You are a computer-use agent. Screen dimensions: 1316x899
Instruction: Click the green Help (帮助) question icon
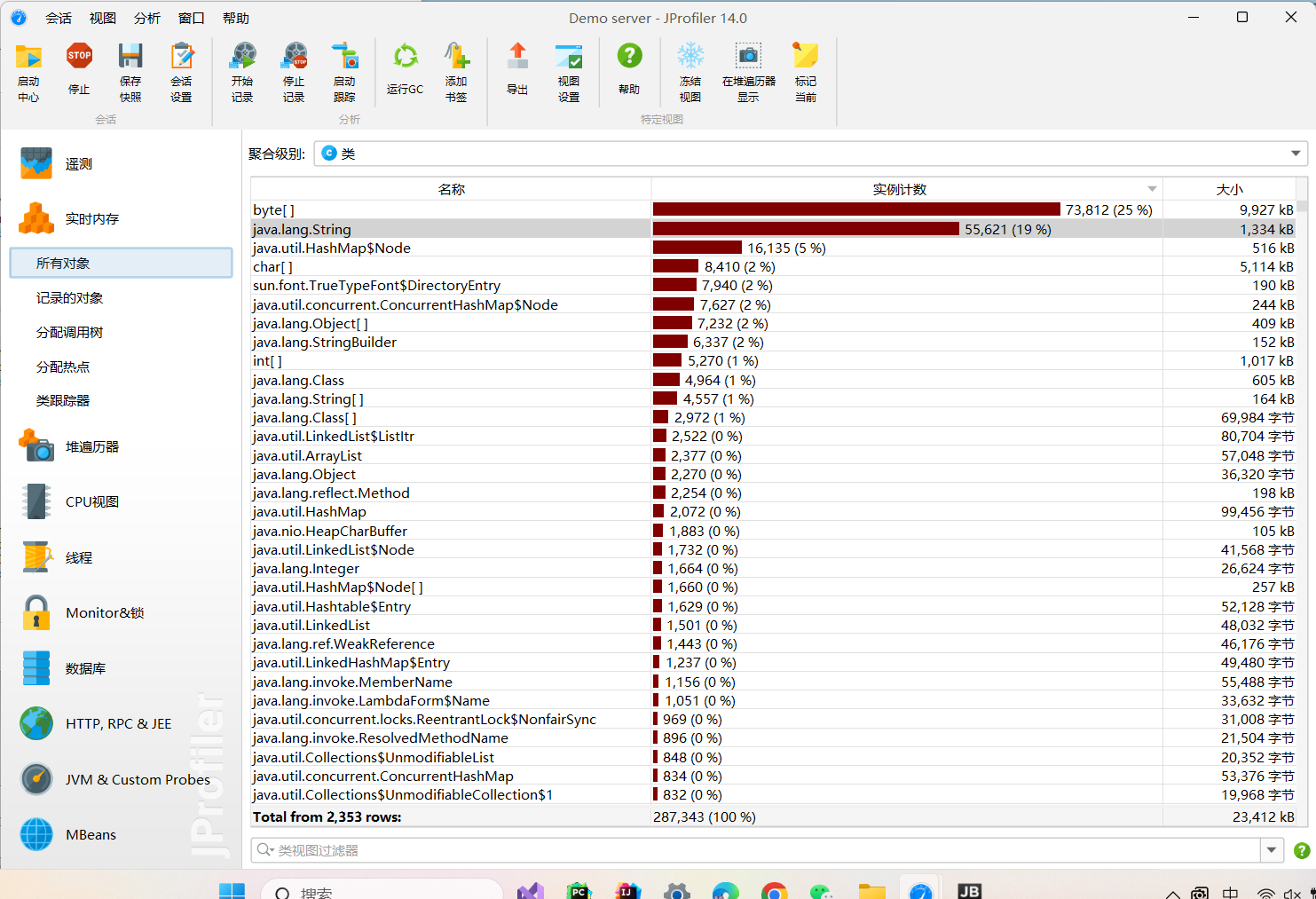tap(629, 56)
